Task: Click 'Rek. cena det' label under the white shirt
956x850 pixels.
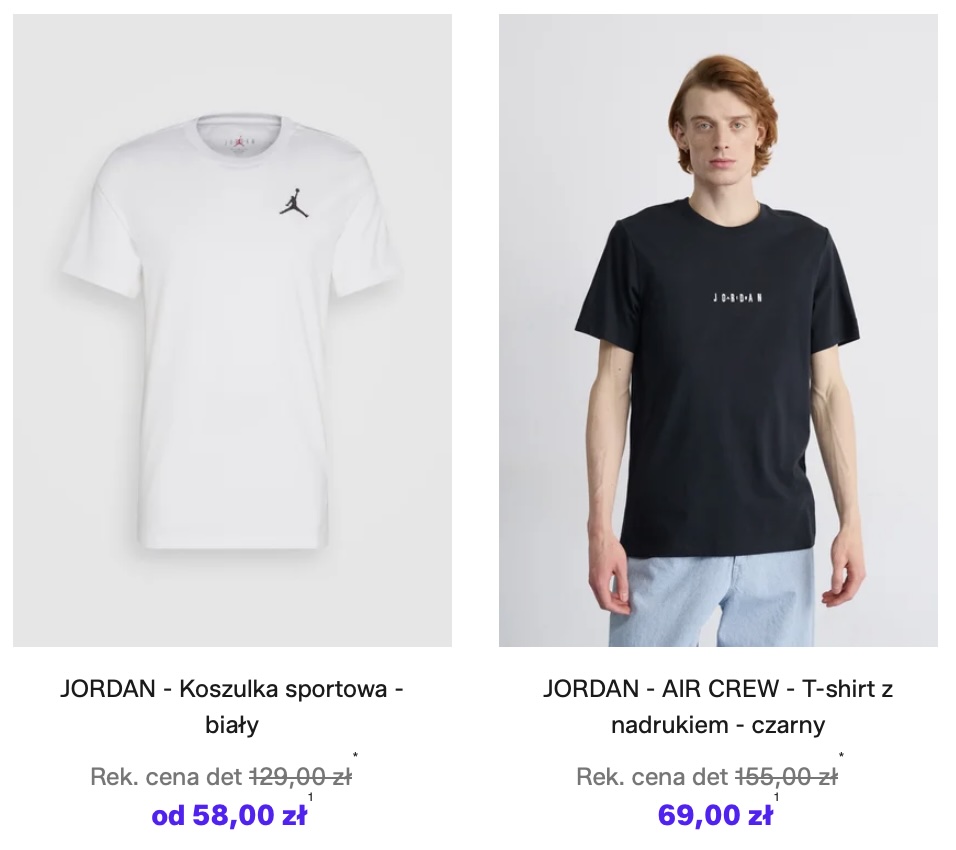Action: click(166, 777)
